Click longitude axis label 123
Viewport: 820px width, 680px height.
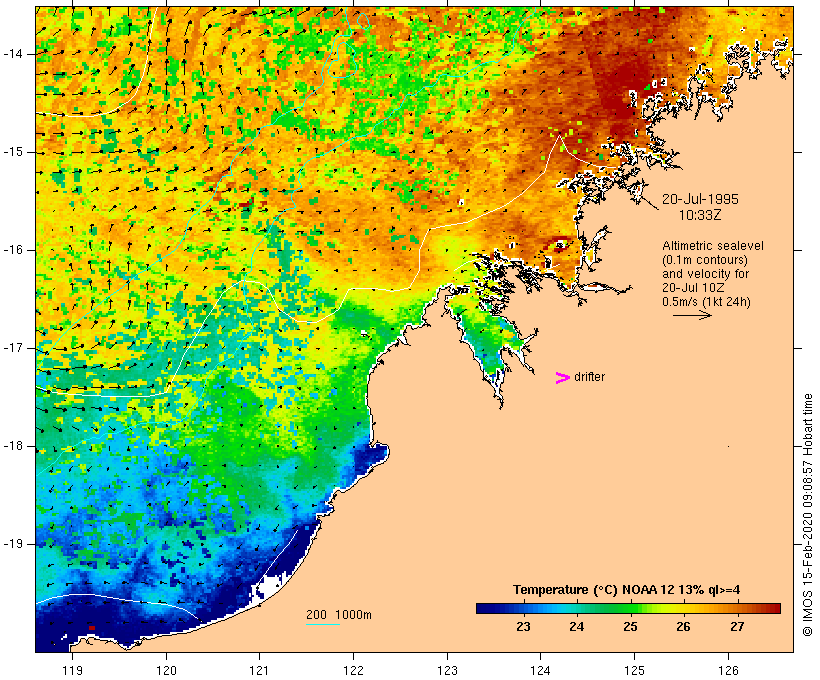[x=447, y=670]
